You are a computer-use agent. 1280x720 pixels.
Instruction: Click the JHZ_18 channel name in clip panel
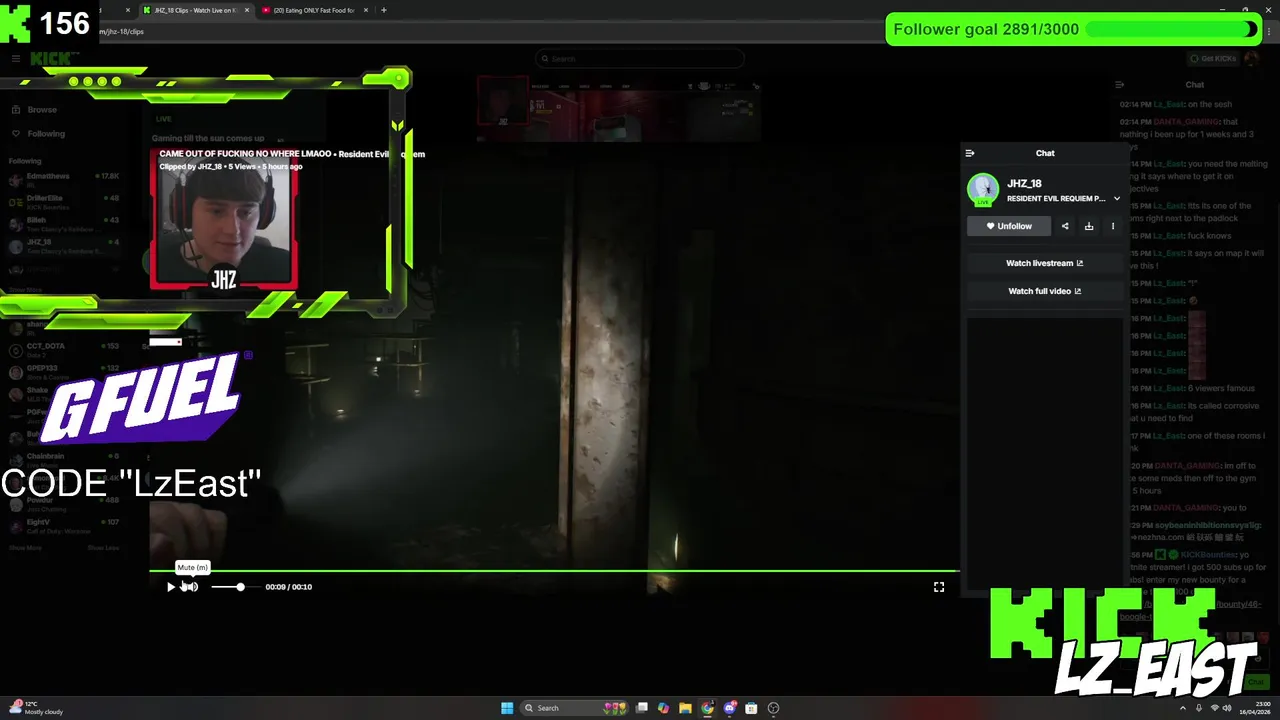pos(1024,184)
